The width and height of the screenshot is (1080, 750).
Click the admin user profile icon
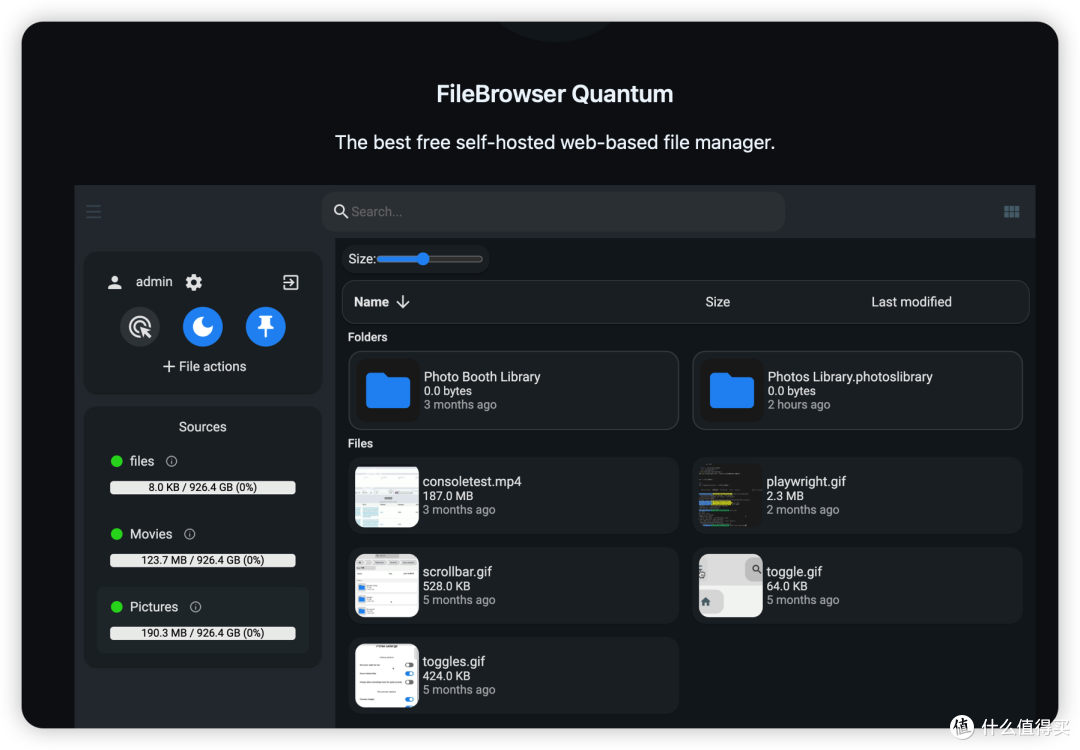click(x=115, y=282)
